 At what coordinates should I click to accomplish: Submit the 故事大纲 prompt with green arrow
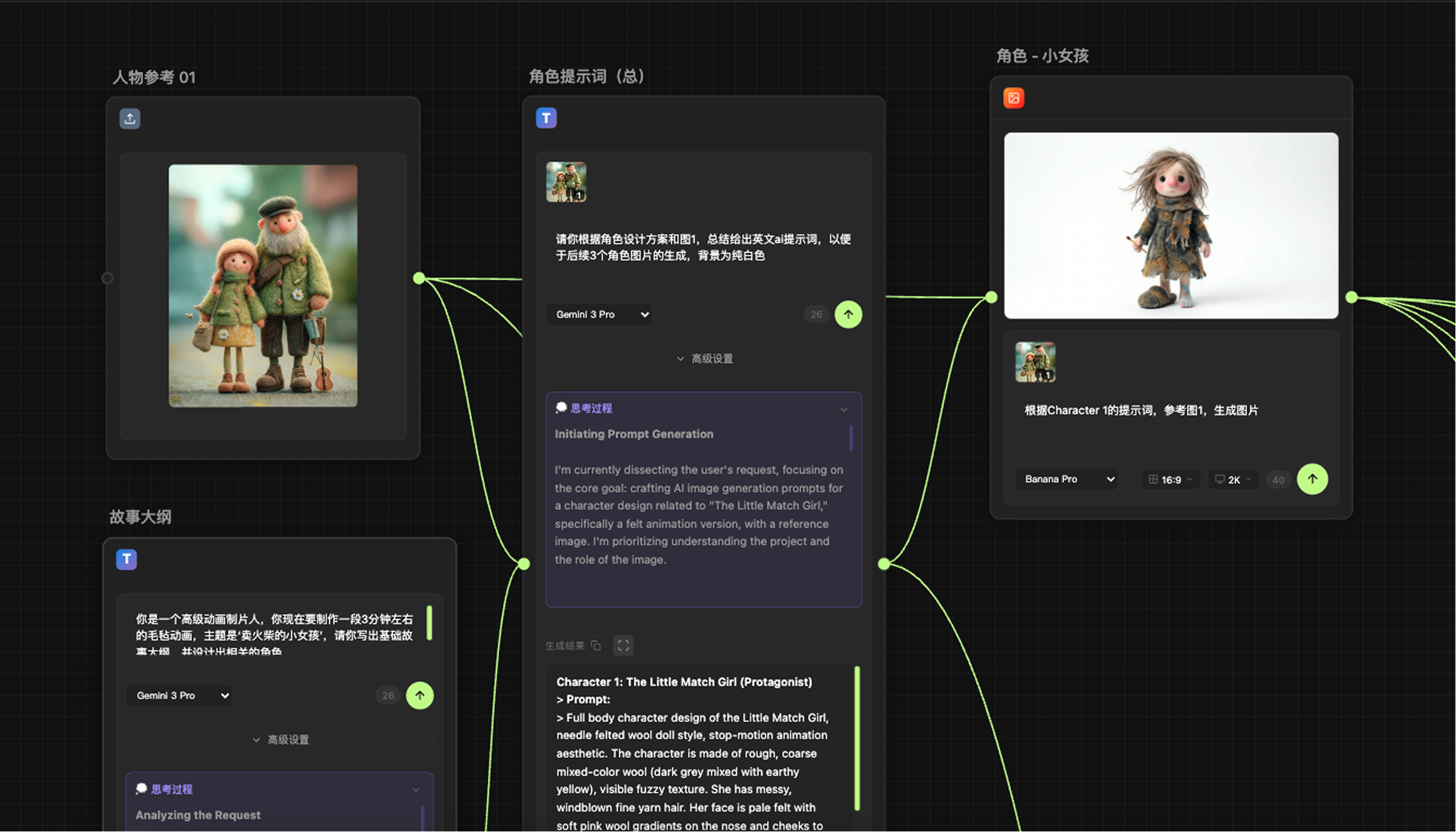pyautogui.click(x=419, y=695)
